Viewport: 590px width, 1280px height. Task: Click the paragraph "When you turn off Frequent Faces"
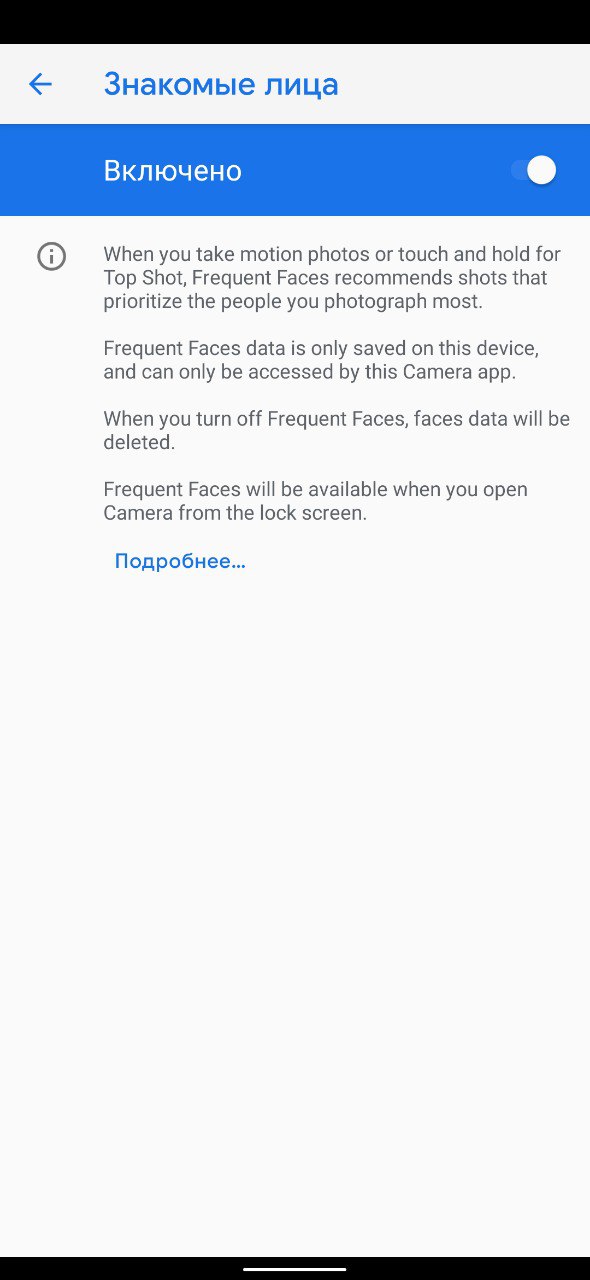[336, 430]
